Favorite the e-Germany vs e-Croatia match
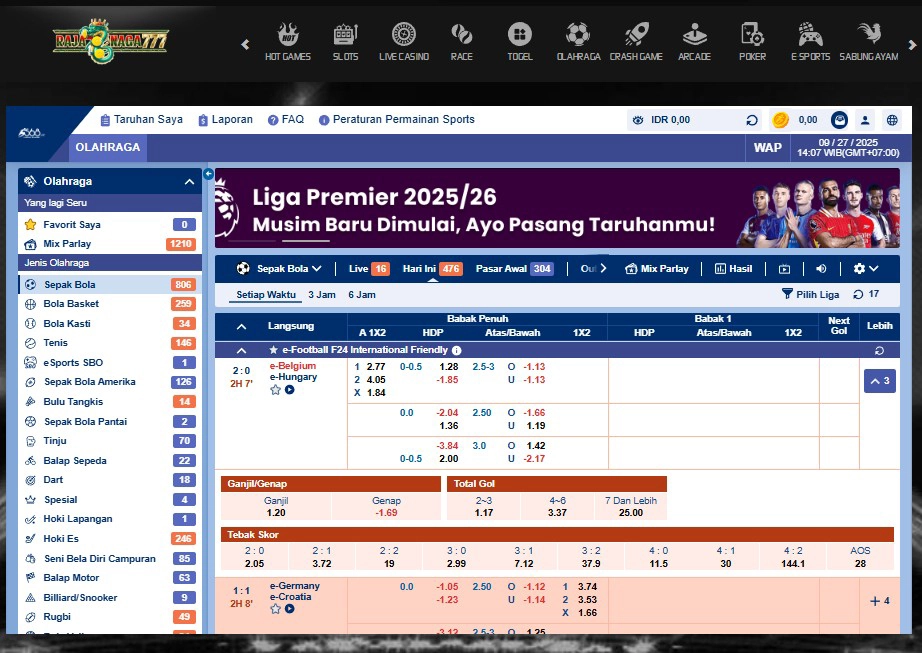The image size is (922, 653). point(275,609)
